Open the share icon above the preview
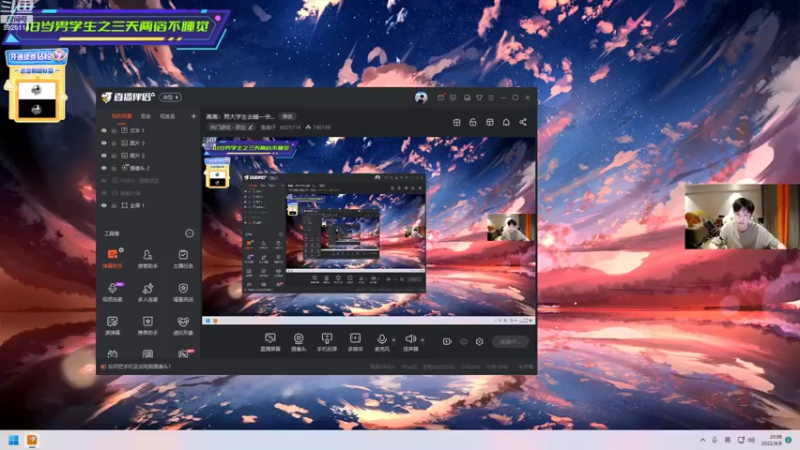The width and height of the screenshot is (800, 450). (523, 122)
